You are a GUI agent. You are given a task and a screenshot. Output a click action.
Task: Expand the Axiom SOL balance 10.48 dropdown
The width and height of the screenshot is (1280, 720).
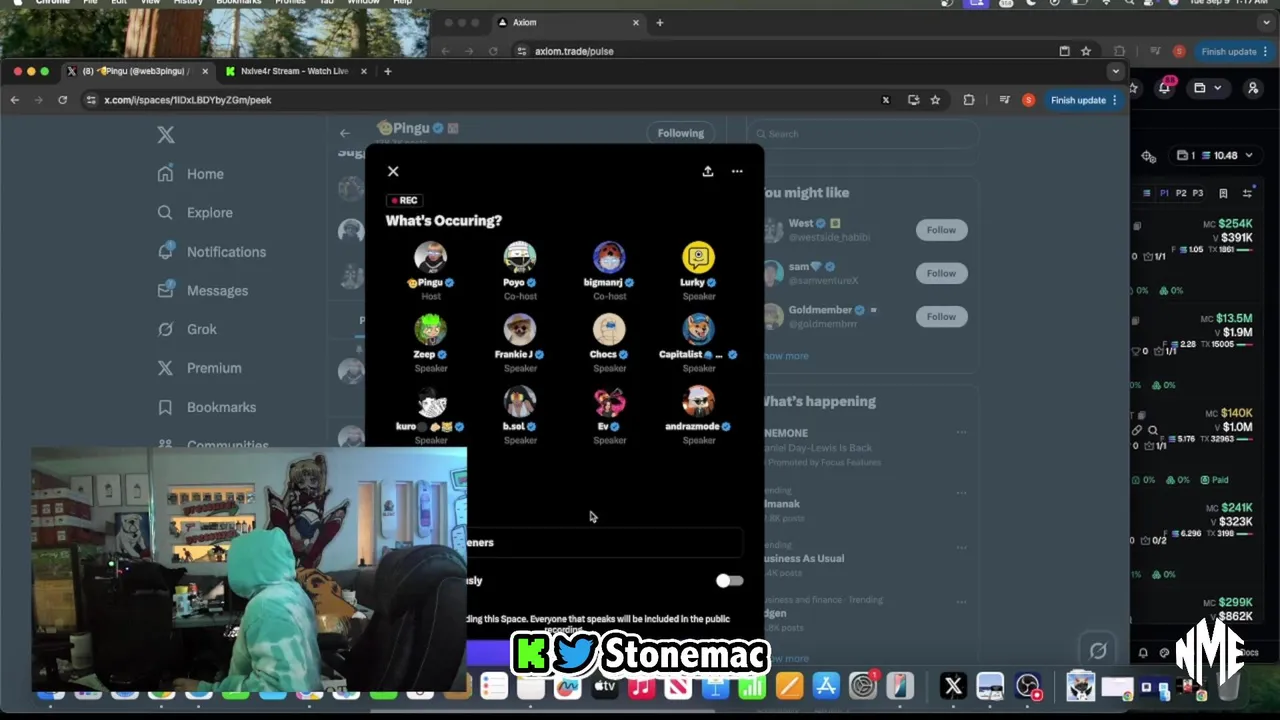[1215, 155]
